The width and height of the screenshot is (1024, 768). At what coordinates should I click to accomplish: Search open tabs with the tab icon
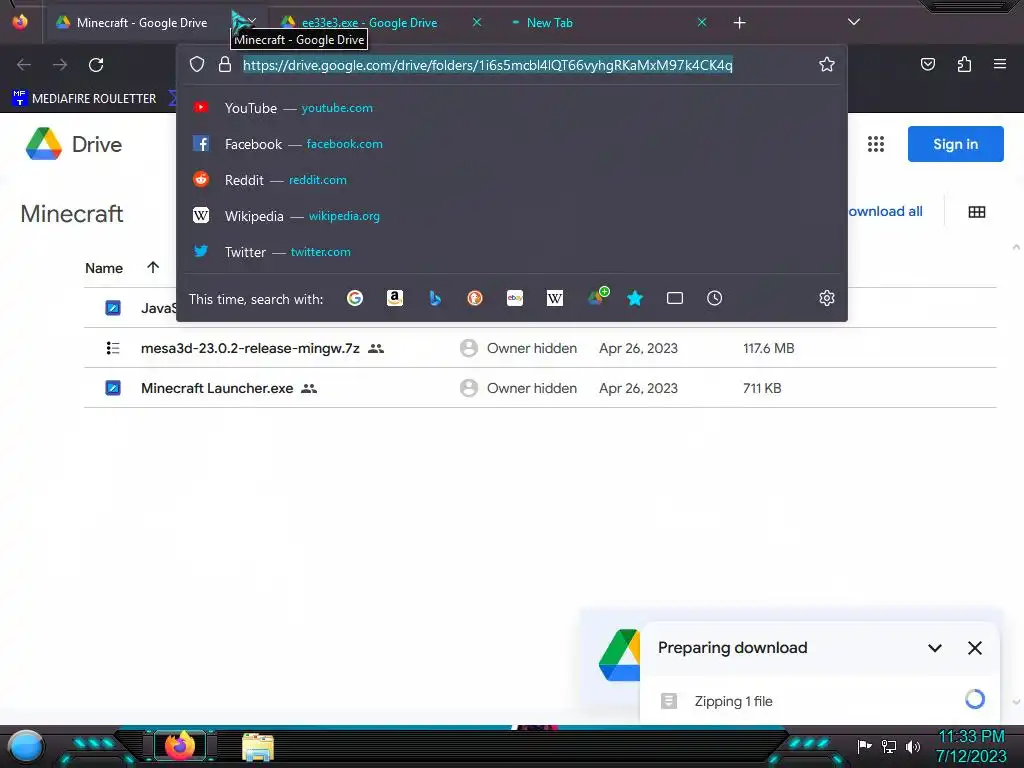pos(675,298)
